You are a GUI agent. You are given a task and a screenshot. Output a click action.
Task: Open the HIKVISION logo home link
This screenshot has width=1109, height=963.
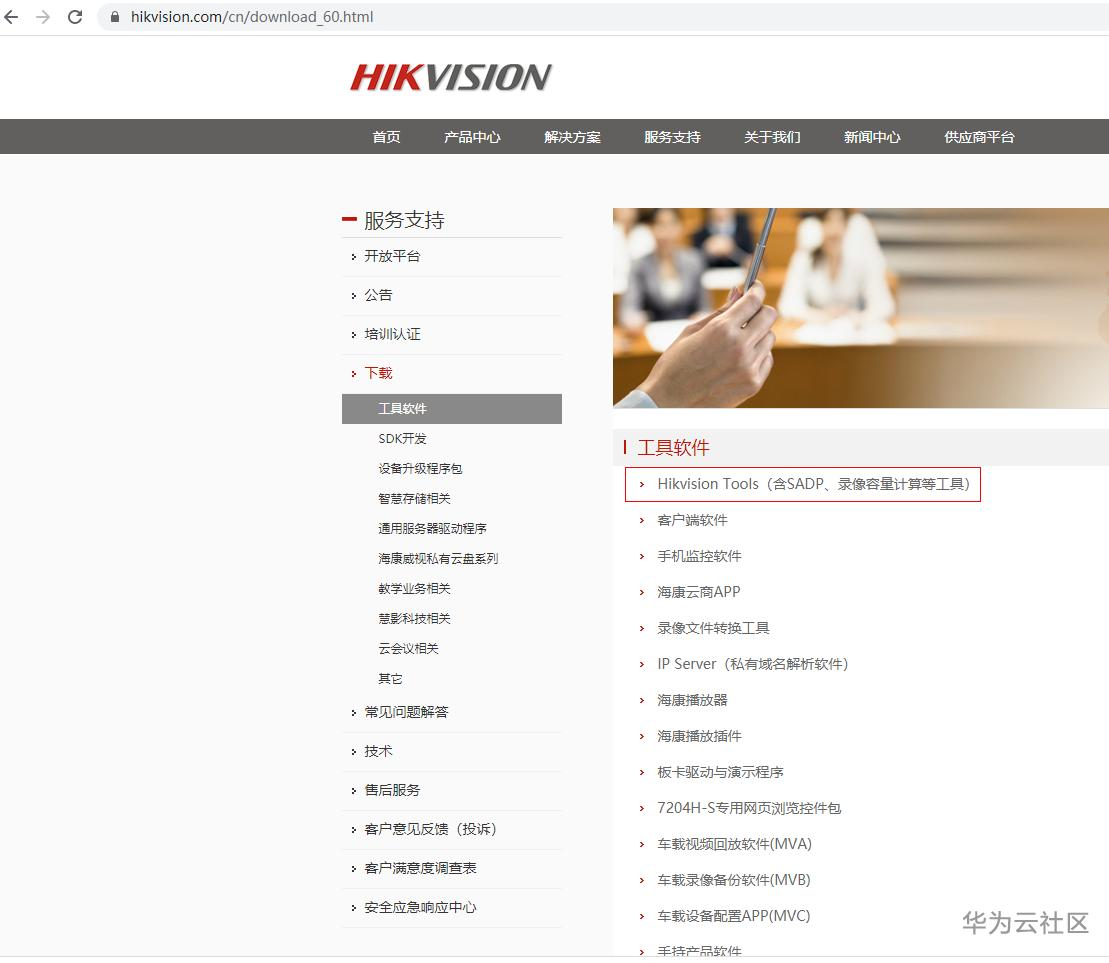tap(451, 77)
